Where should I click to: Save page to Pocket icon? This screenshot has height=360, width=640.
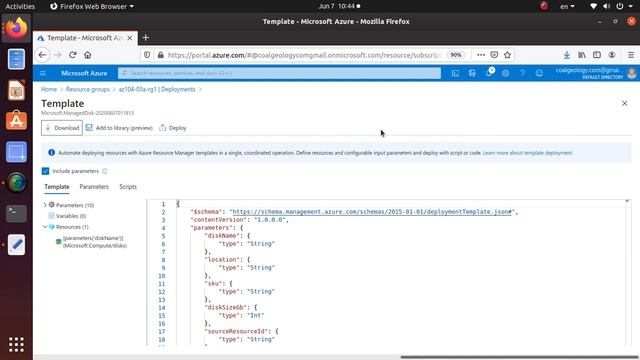click(494, 55)
